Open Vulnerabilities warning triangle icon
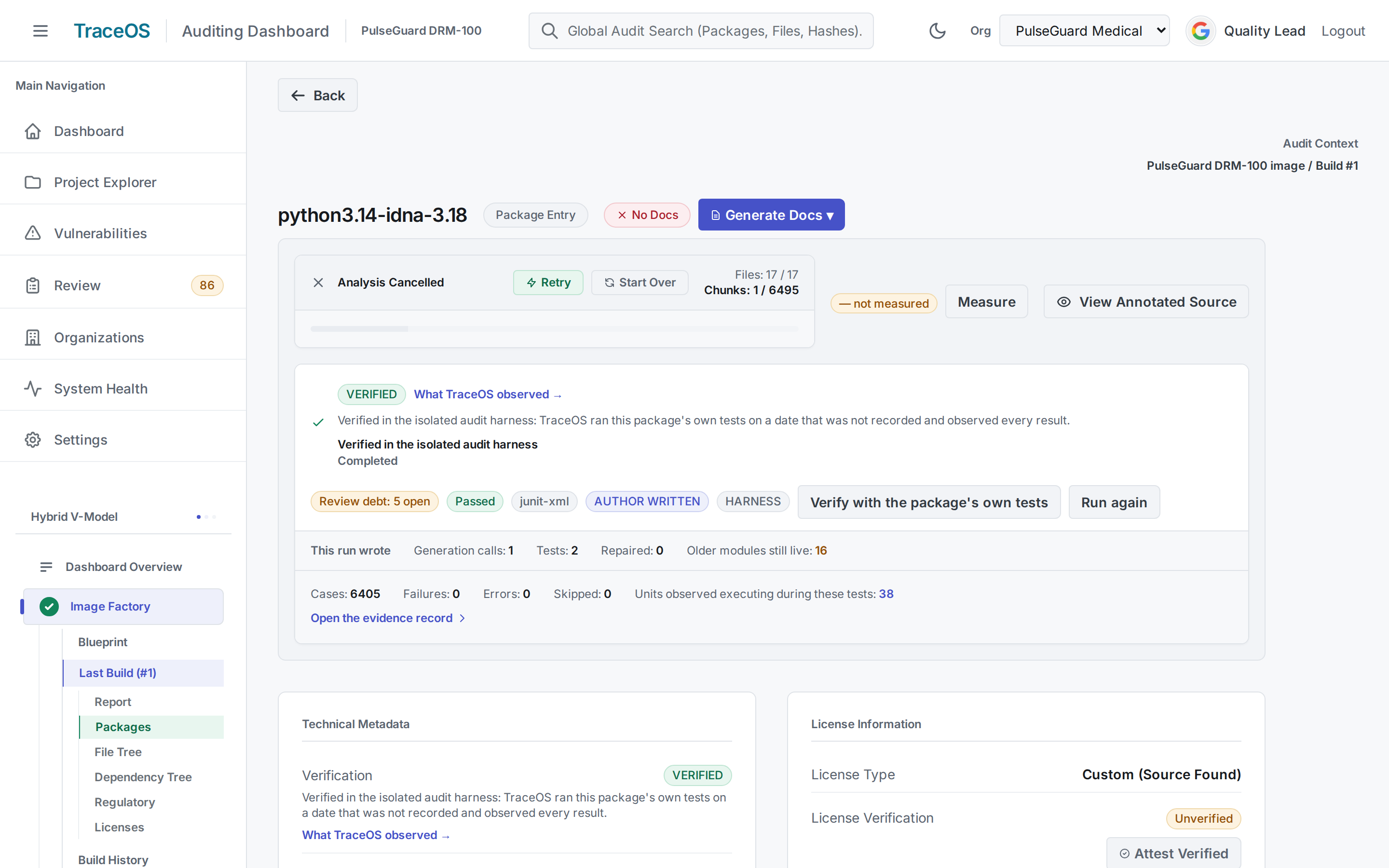This screenshot has width=1389, height=868. (x=33, y=233)
